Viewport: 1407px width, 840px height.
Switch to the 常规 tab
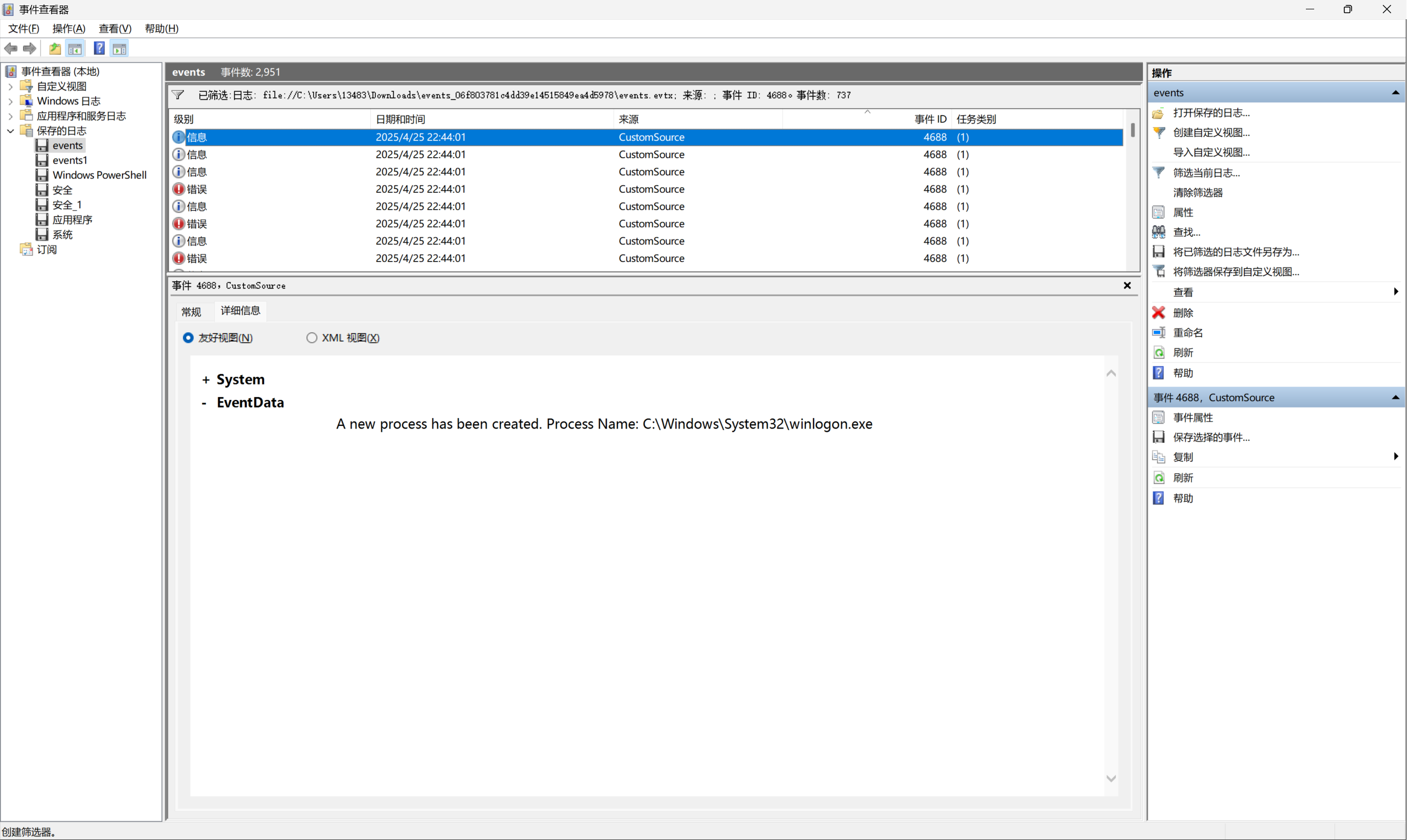[x=191, y=311]
